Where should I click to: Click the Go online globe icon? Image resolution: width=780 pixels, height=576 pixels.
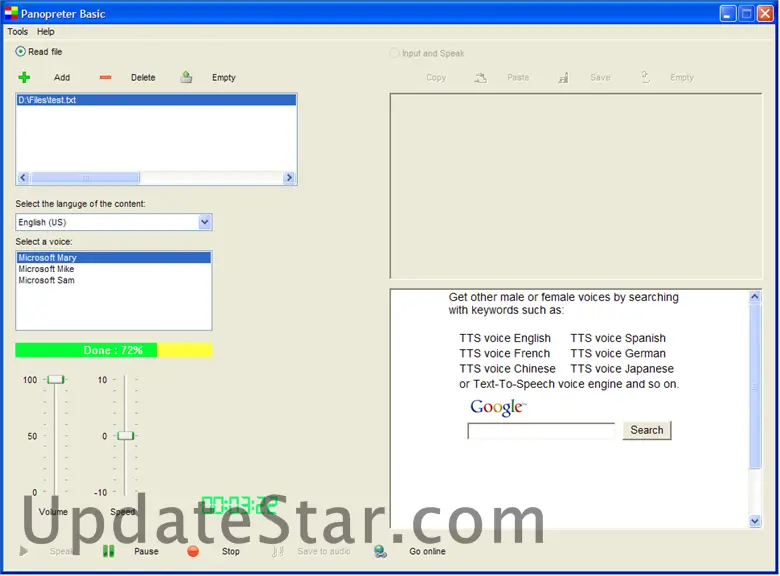[x=381, y=551]
